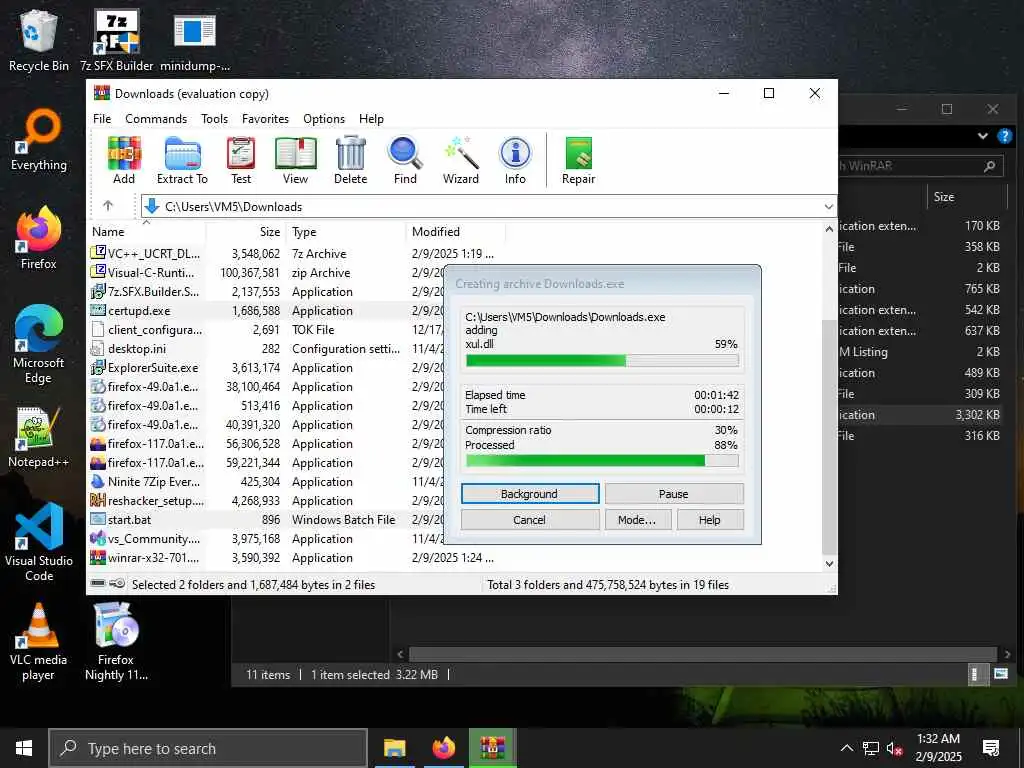Click the Extract To toolbar icon
Screen dimensions: 1024x768
(182, 160)
